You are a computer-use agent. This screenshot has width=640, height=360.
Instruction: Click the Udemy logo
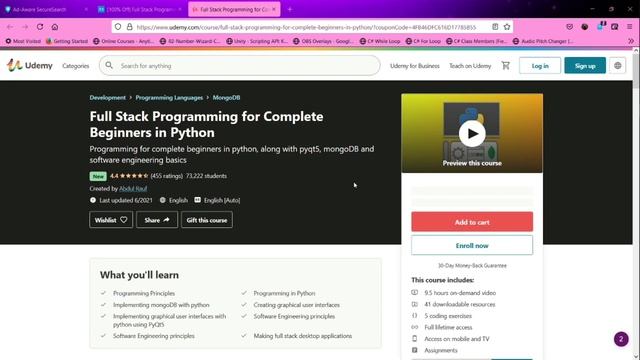[x=29, y=65]
